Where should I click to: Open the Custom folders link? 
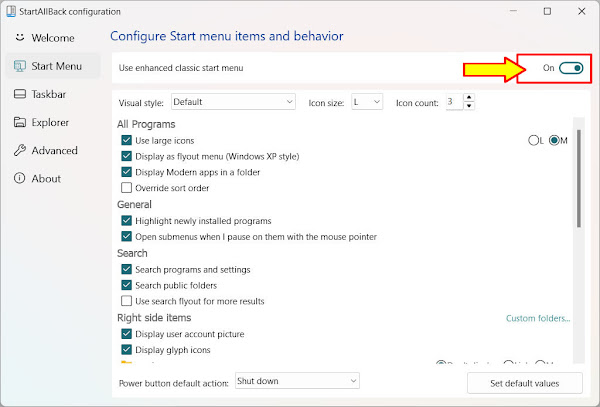(x=538, y=318)
